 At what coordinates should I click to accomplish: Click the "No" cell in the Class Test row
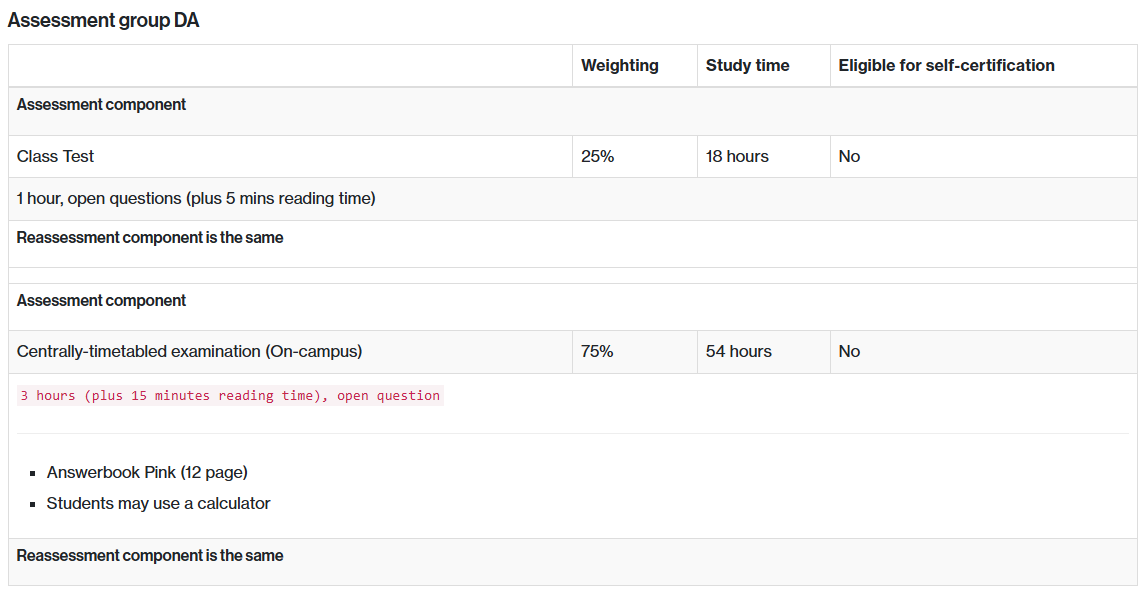(x=849, y=157)
